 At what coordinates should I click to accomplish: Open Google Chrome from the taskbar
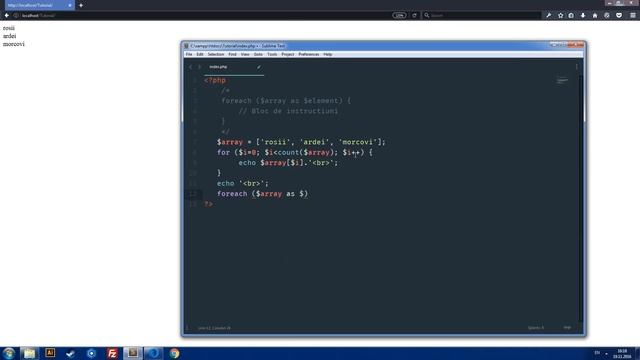[175, 353]
